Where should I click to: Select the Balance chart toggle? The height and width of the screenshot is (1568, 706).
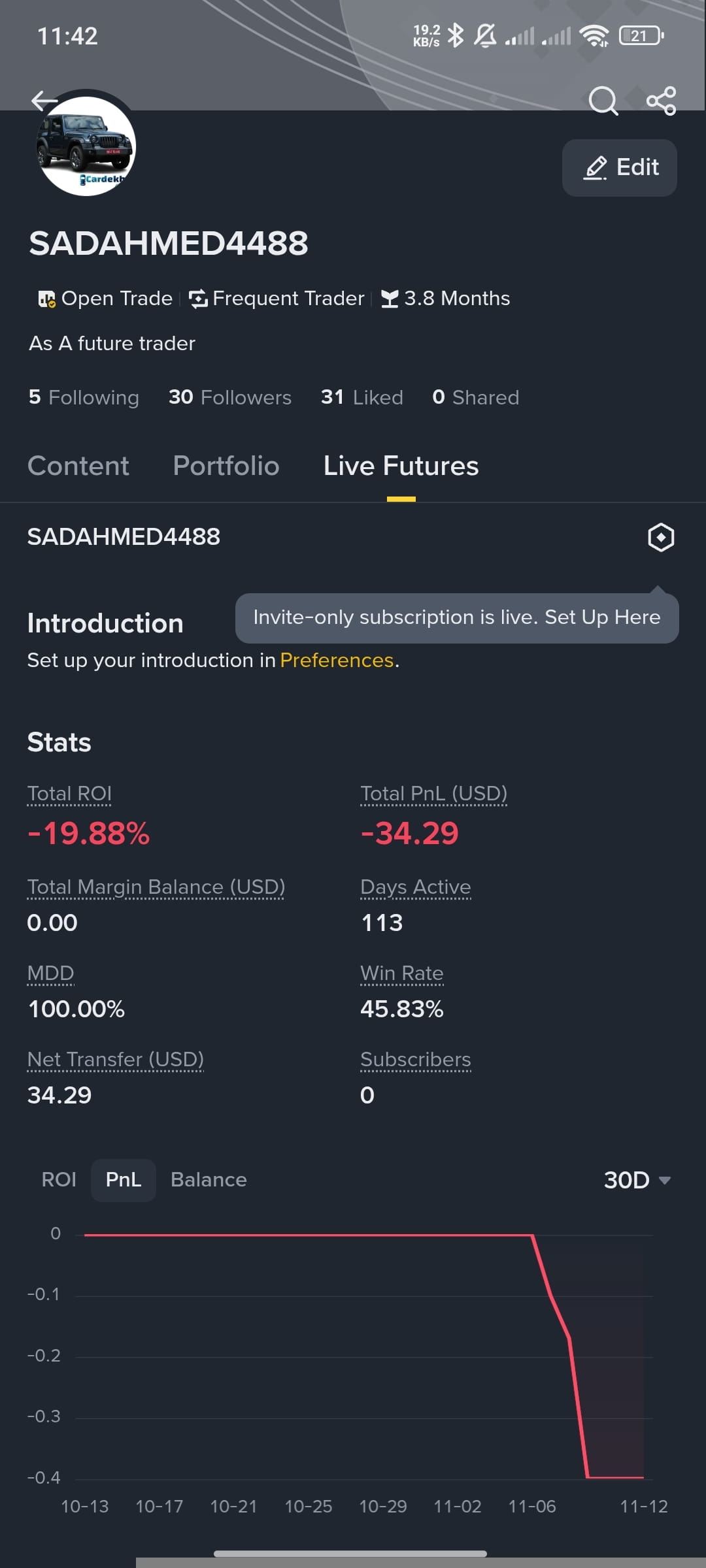(209, 1180)
